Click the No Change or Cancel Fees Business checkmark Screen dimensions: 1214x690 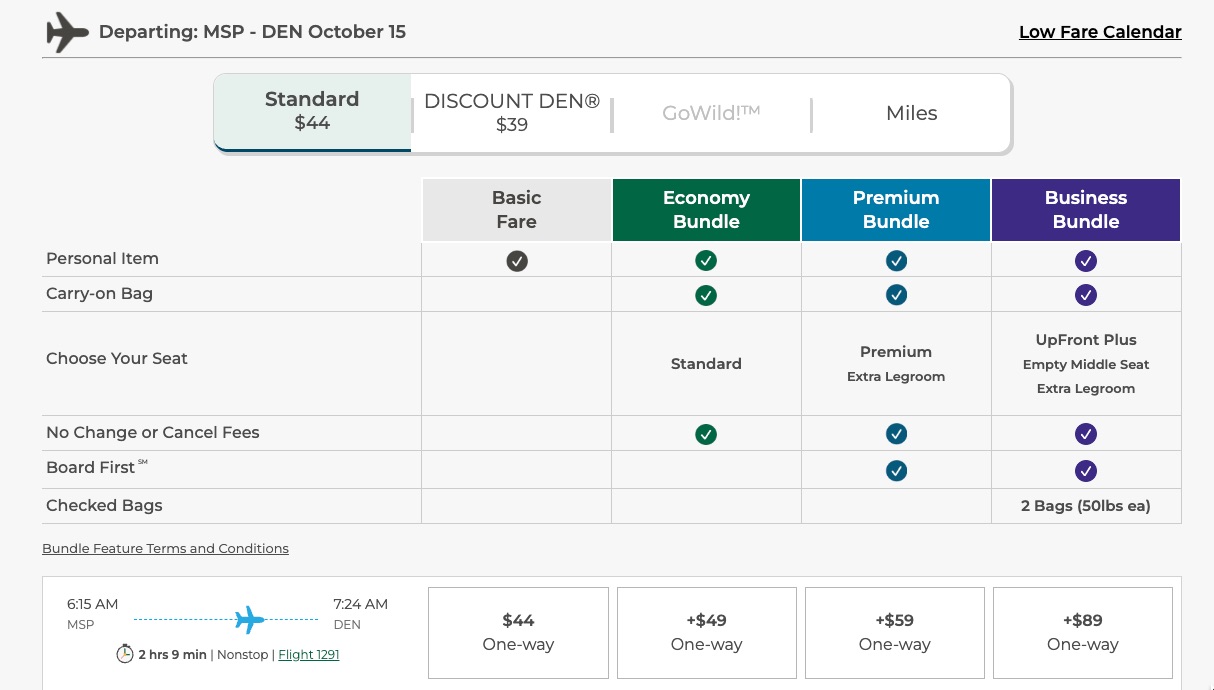[x=1086, y=434]
